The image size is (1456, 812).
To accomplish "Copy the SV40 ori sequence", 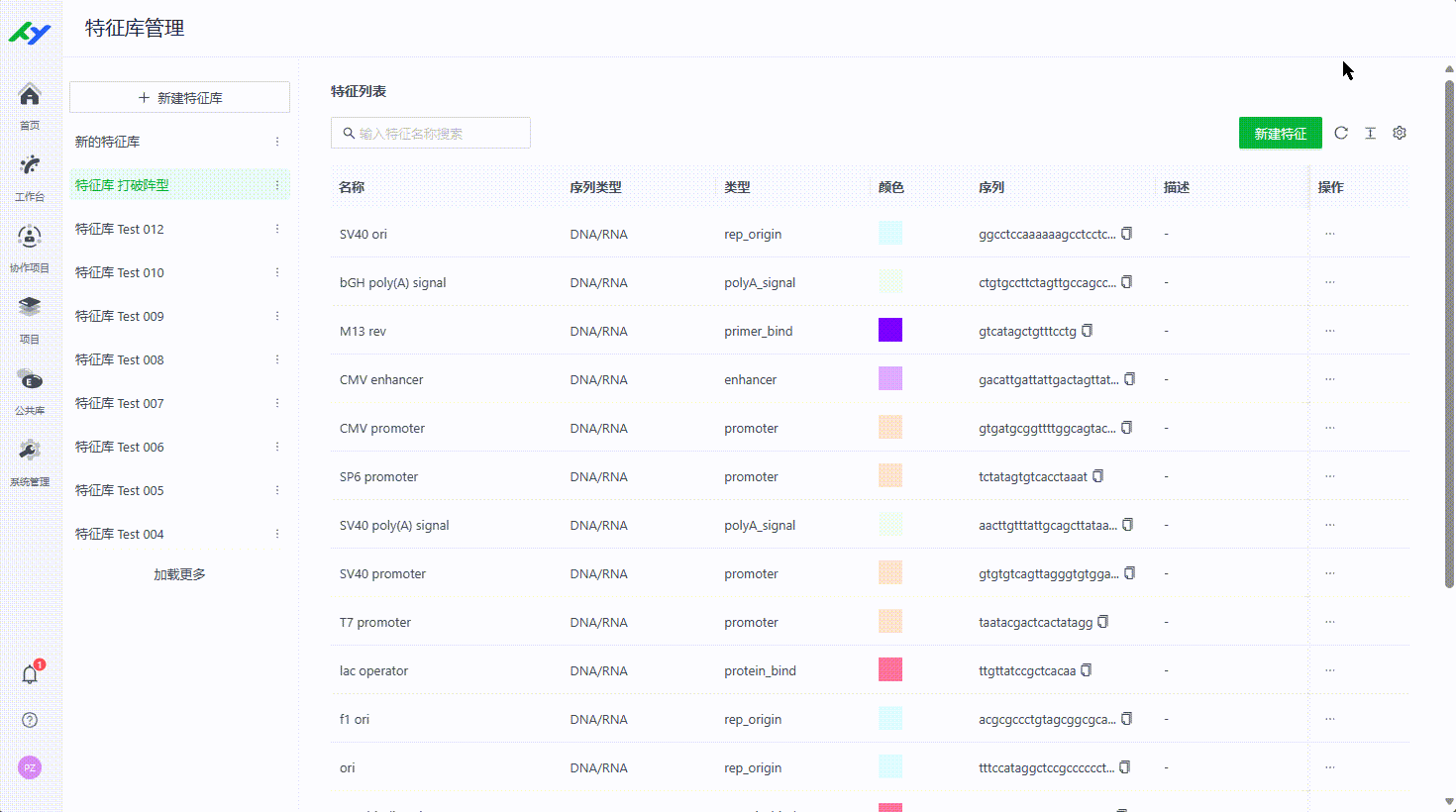I will (1127, 233).
